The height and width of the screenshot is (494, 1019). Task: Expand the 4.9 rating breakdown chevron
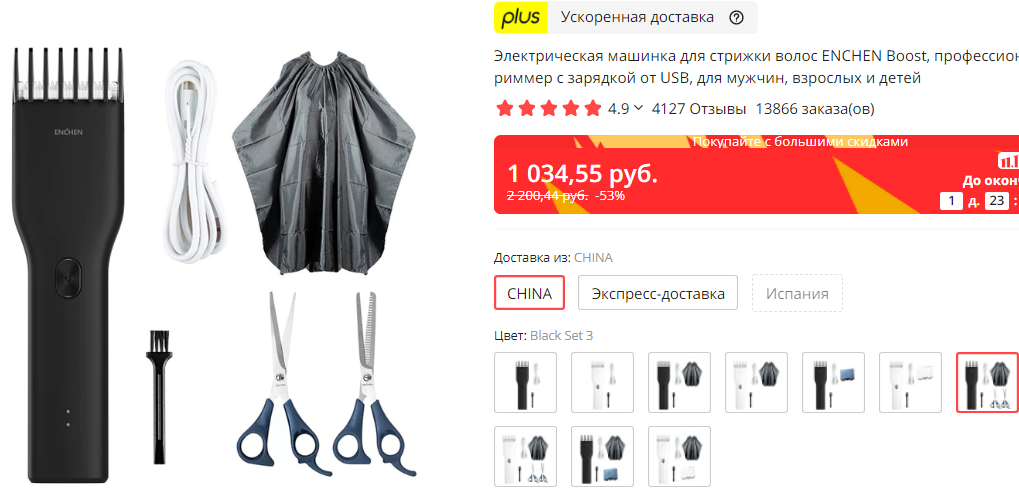[x=638, y=108]
